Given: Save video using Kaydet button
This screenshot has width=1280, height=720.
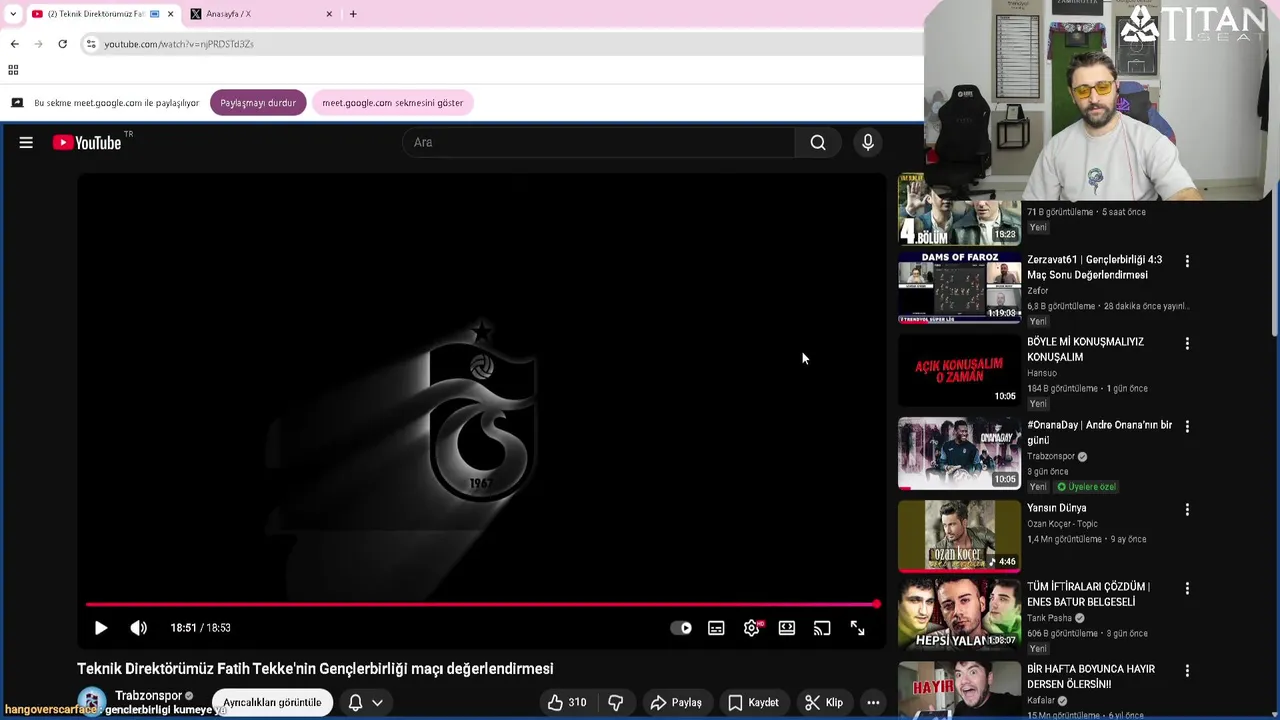Looking at the screenshot, I should pos(753,702).
